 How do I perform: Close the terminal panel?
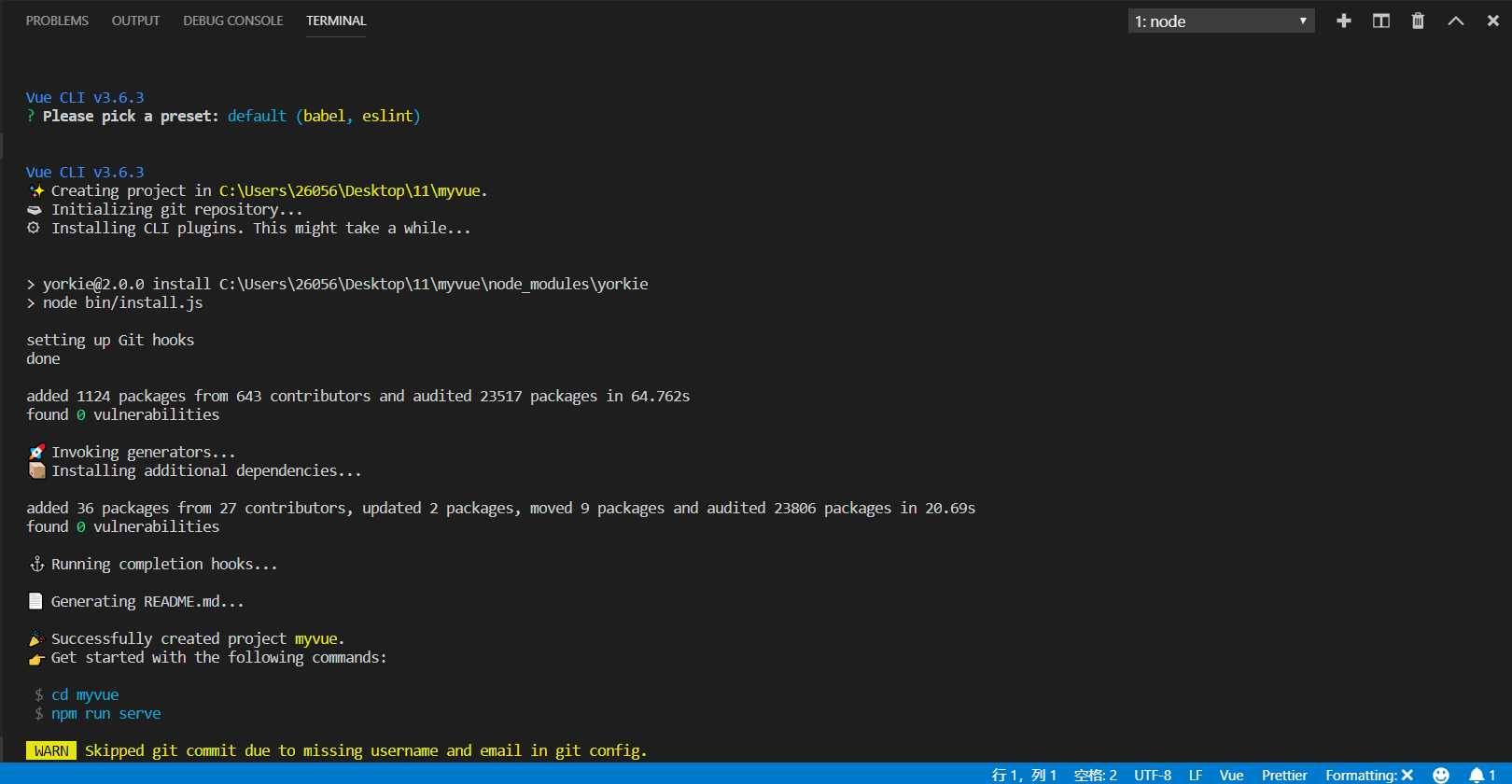coord(1492,21)
